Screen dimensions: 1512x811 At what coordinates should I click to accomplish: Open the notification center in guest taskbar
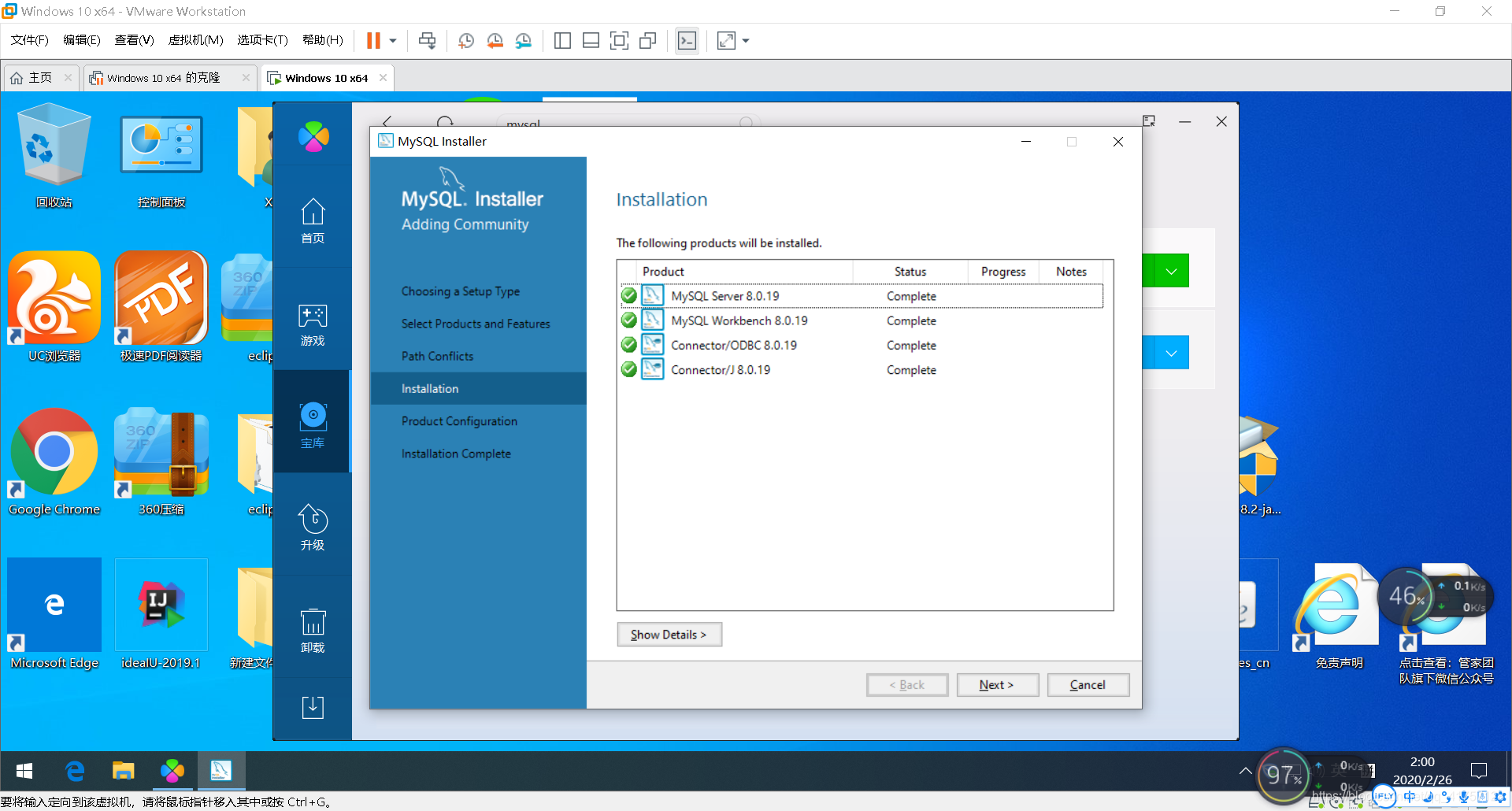click(x=1479, y=771)
